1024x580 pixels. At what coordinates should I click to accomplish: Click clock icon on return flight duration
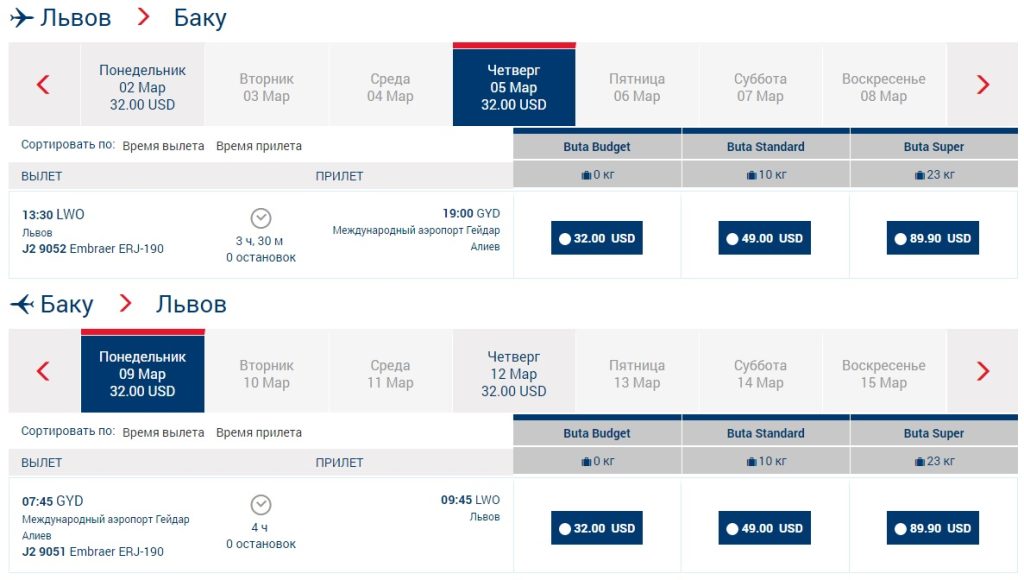click(261, 505)
